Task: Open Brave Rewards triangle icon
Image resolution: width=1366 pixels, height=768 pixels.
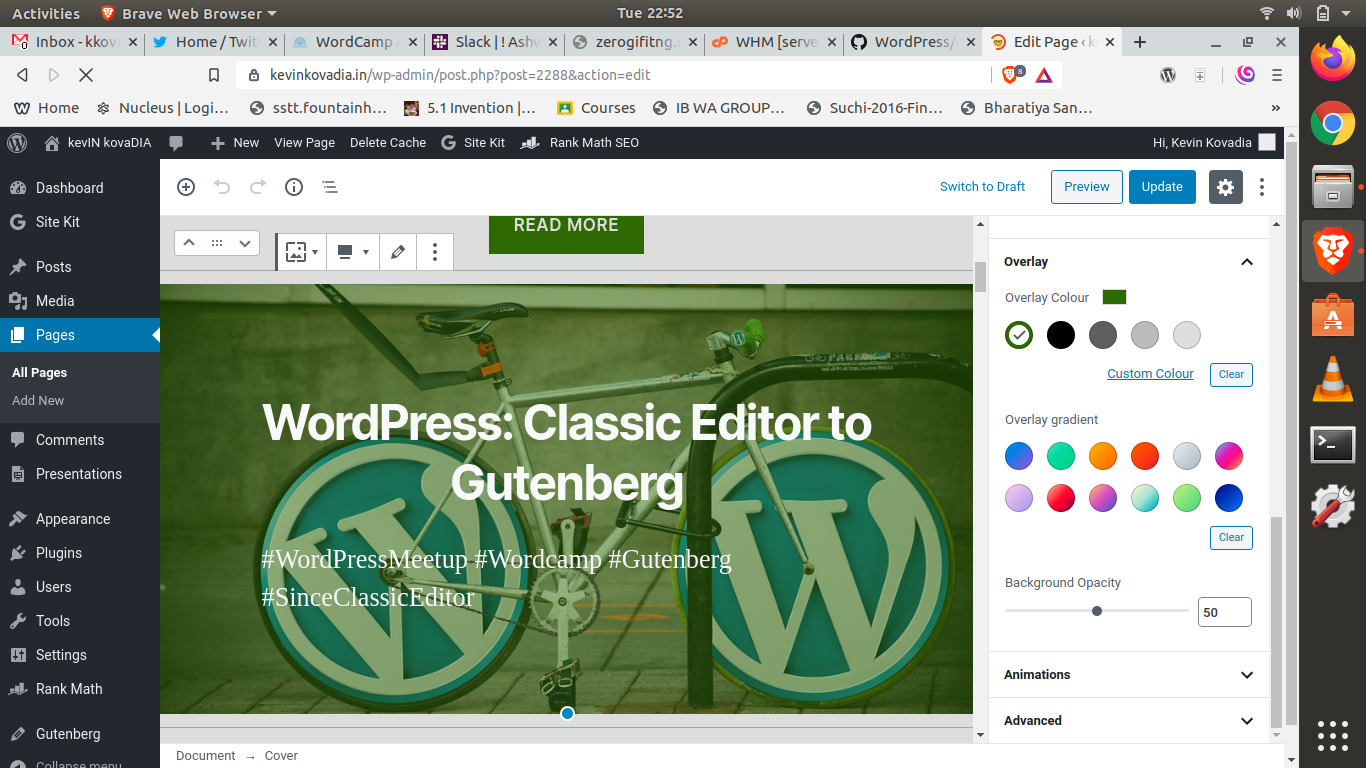Action: tap(1043, 75)
